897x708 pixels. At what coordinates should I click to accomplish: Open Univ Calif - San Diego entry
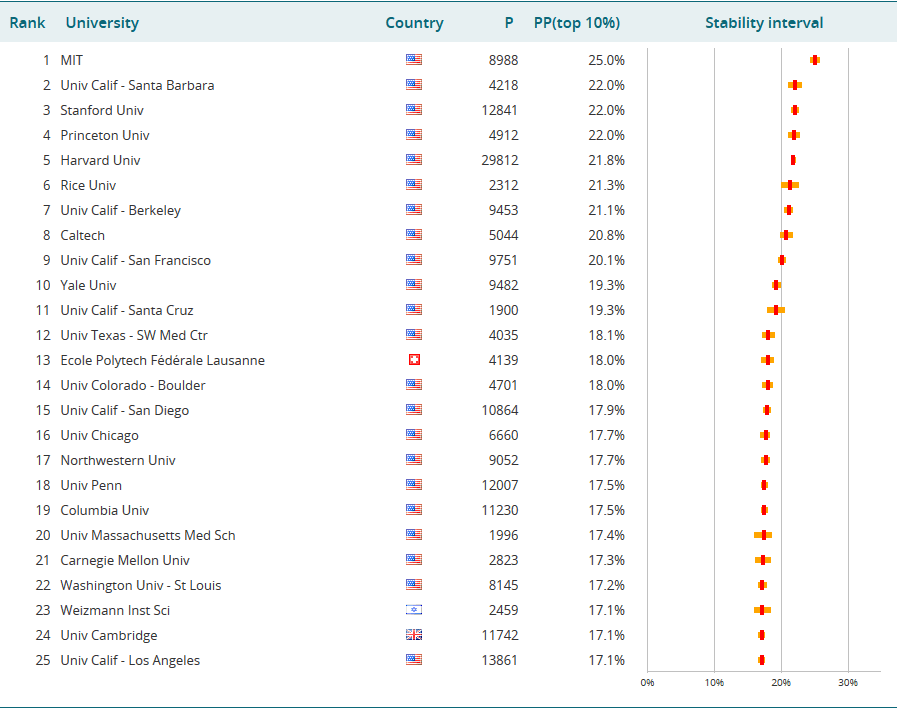[x=125, y=410]
